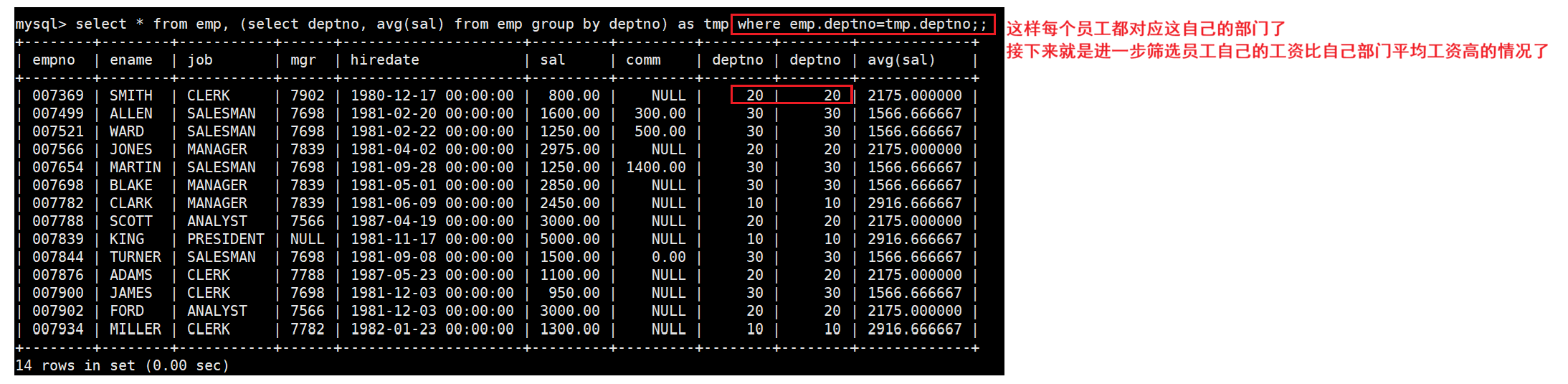Viewport: 1568px width, 384px height.
Task: Click commission value 300.00
Action: 660,113
